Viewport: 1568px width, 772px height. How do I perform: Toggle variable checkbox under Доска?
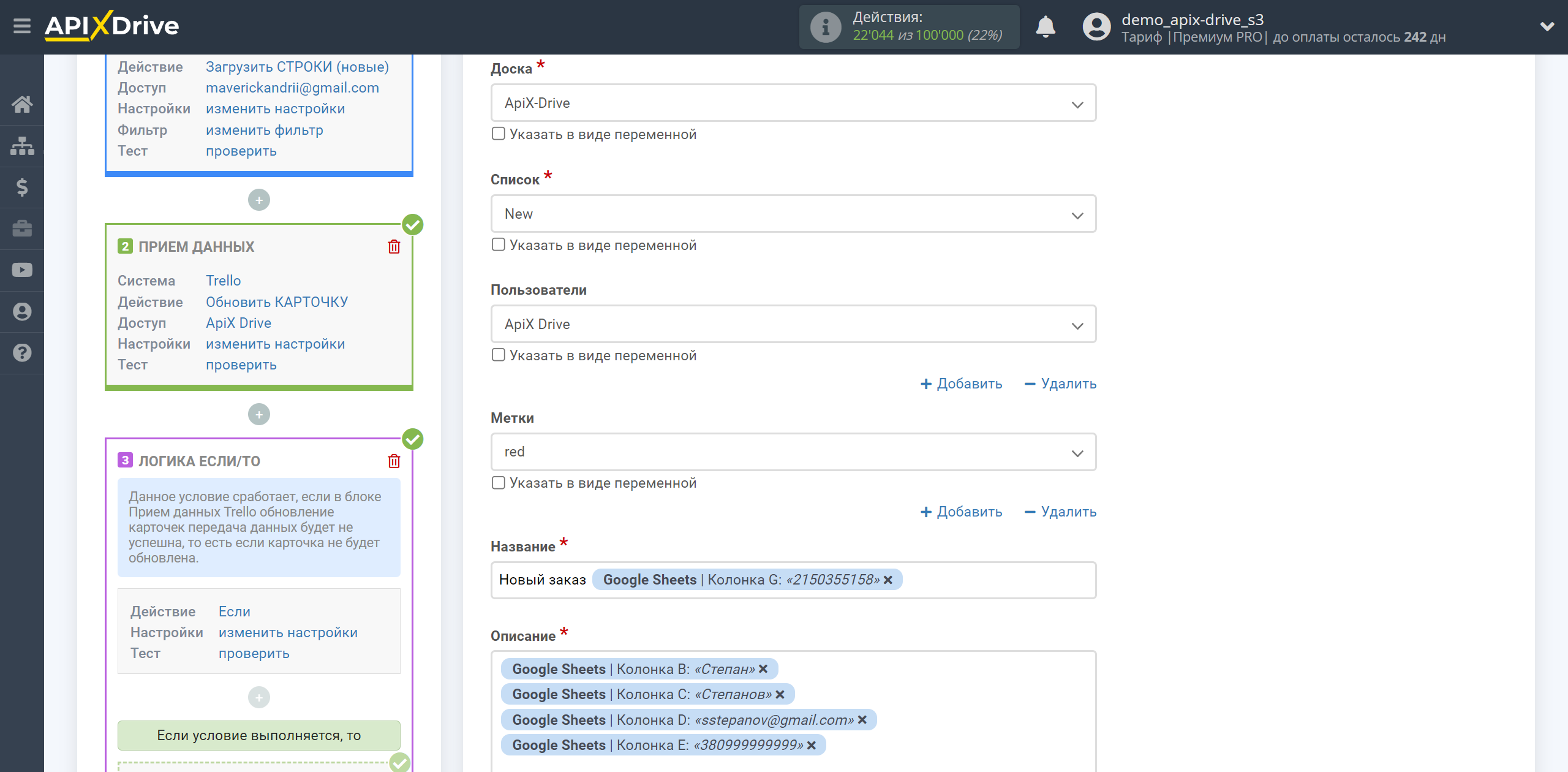[x=499, y=134]
